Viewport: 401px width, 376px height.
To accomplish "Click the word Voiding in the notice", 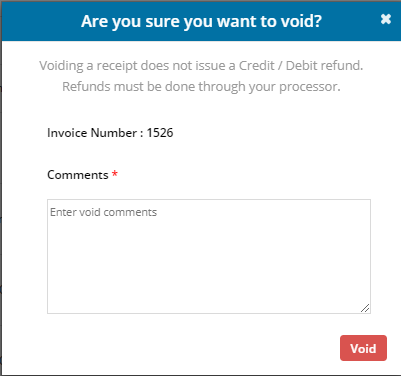I will pyautogui.click(x=61, y=66).
